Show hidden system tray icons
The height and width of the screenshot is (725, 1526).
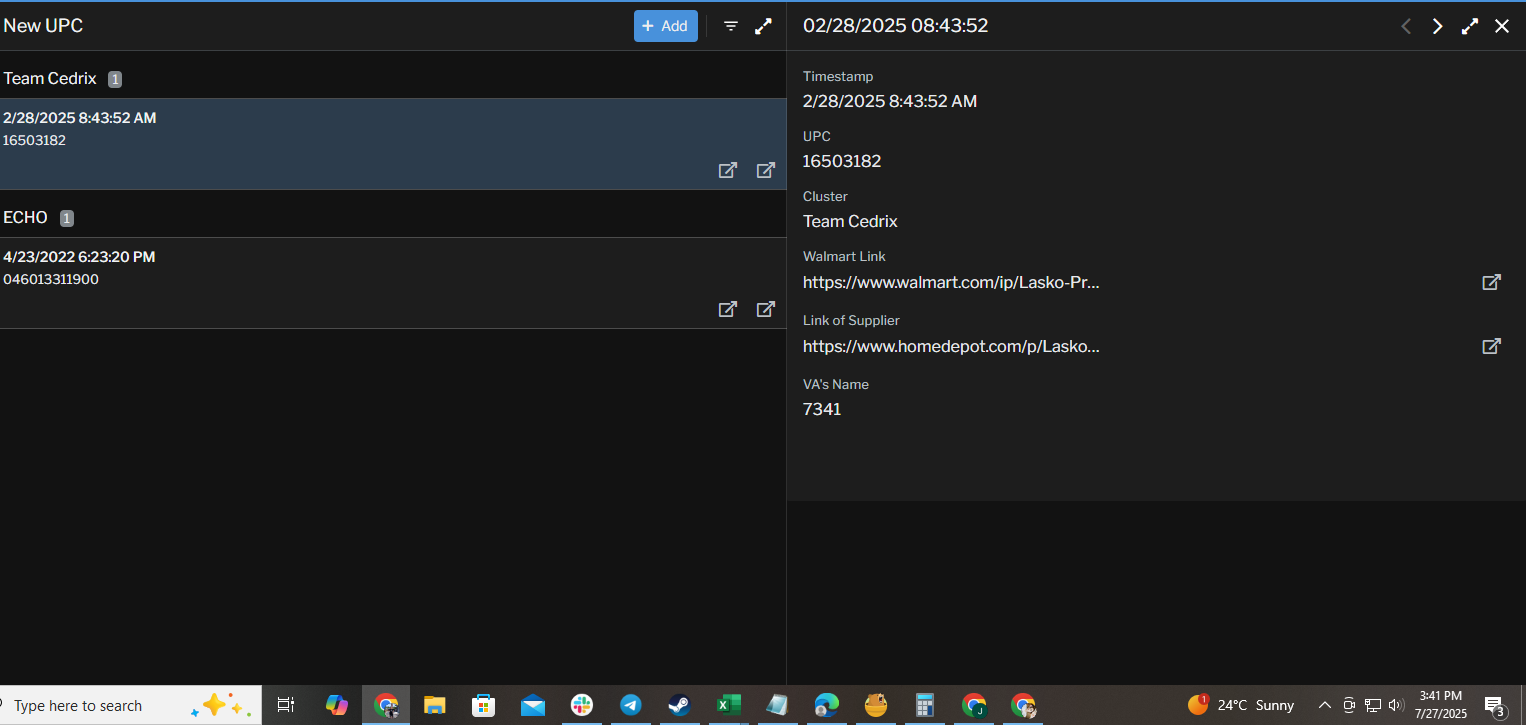(x=1324, y=705)
